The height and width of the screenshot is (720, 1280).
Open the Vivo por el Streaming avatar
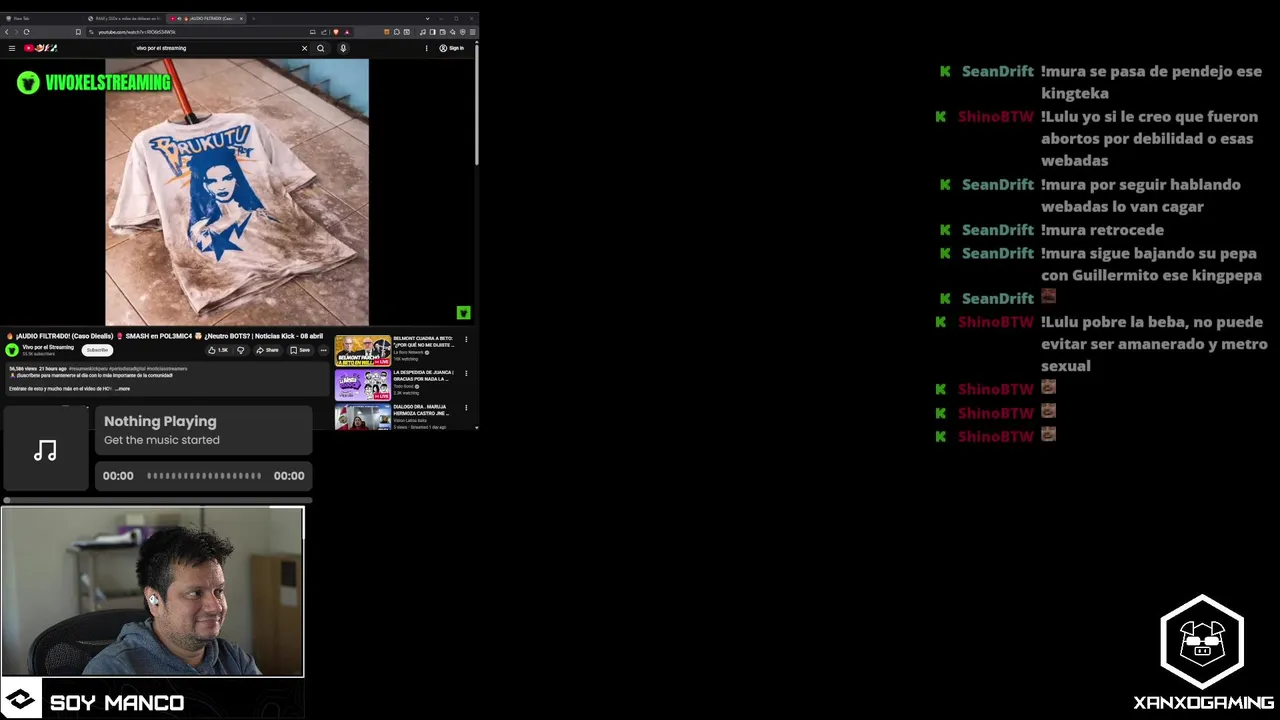pos(12,350)
